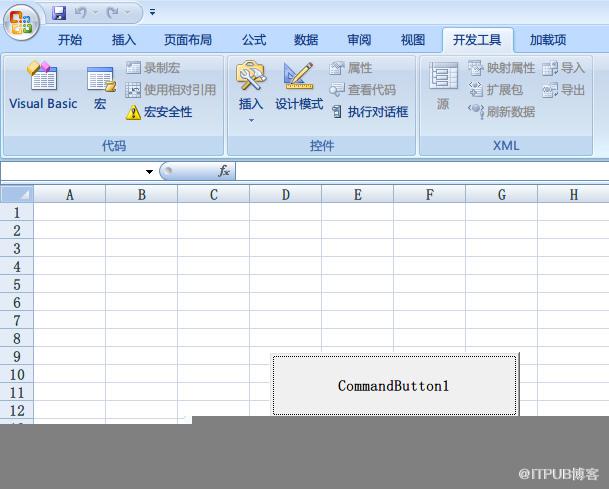The width and height of the screenshot is (609, 489).
Task: Open the 插入 controls dropdown
Action: coord(251,92)
